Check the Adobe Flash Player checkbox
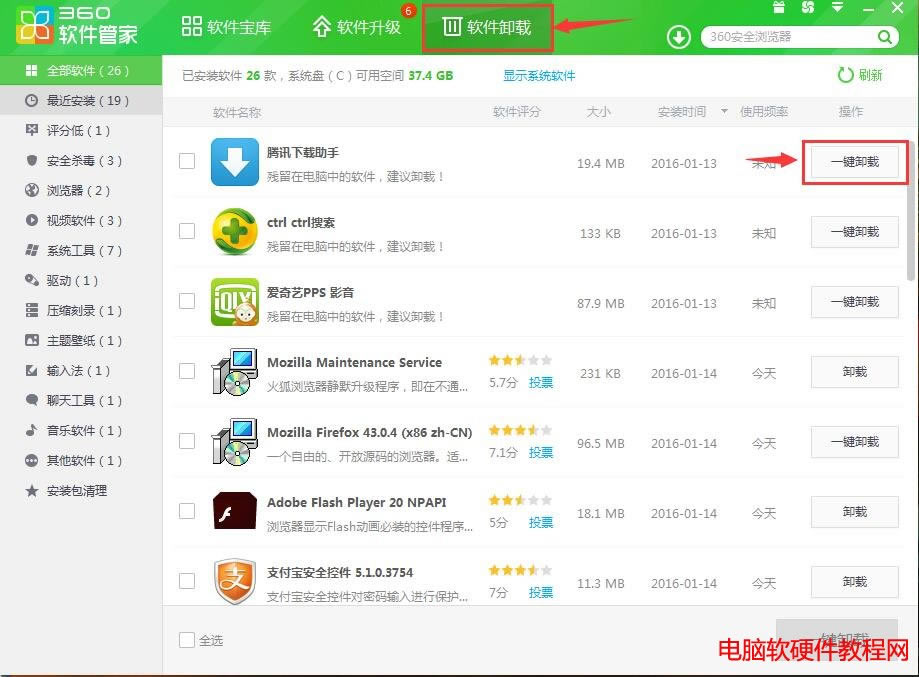 point(187,511)
